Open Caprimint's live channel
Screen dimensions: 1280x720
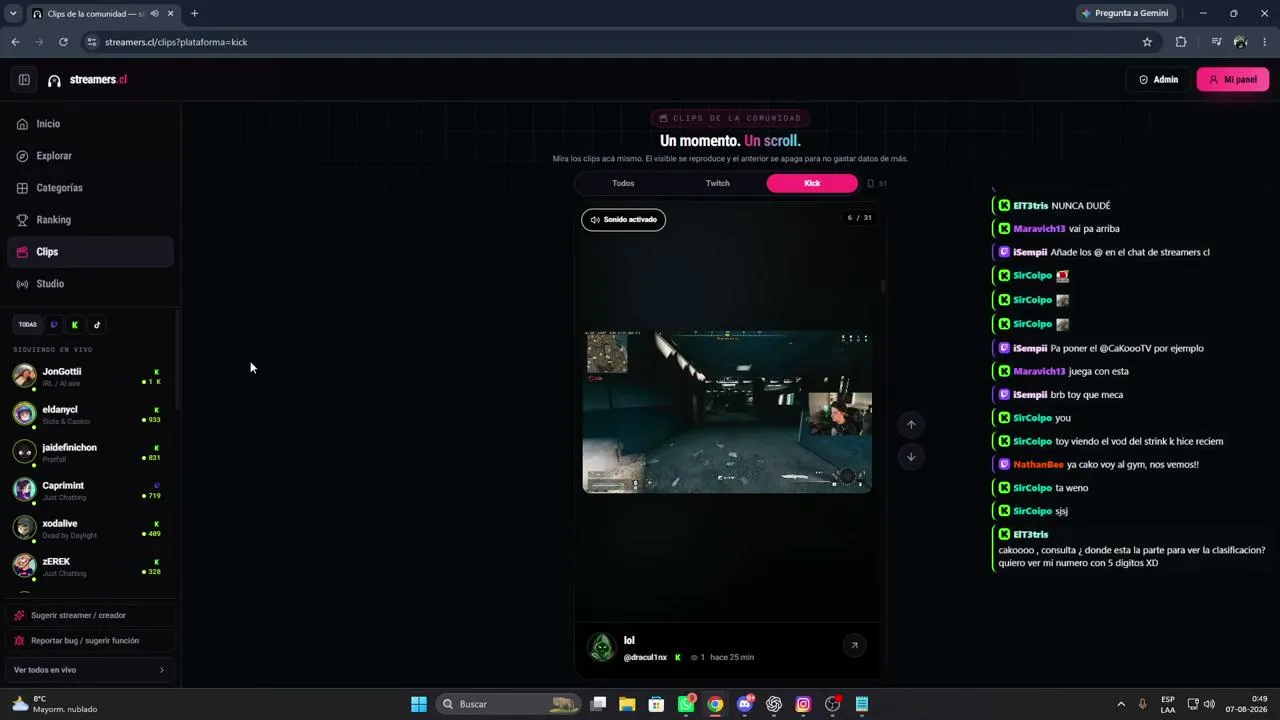click(x=88, y=490)
